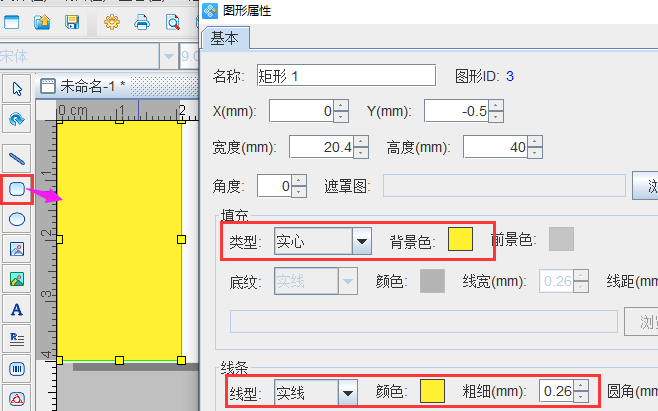Click the yellow line 颜色 swatch
Image resolution: width=658 pixels, height=411 pixels.
[x=432, y=392]
